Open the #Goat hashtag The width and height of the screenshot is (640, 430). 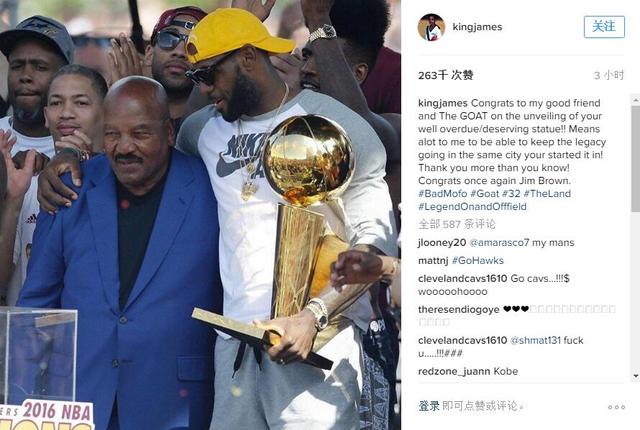coord(484,193)
